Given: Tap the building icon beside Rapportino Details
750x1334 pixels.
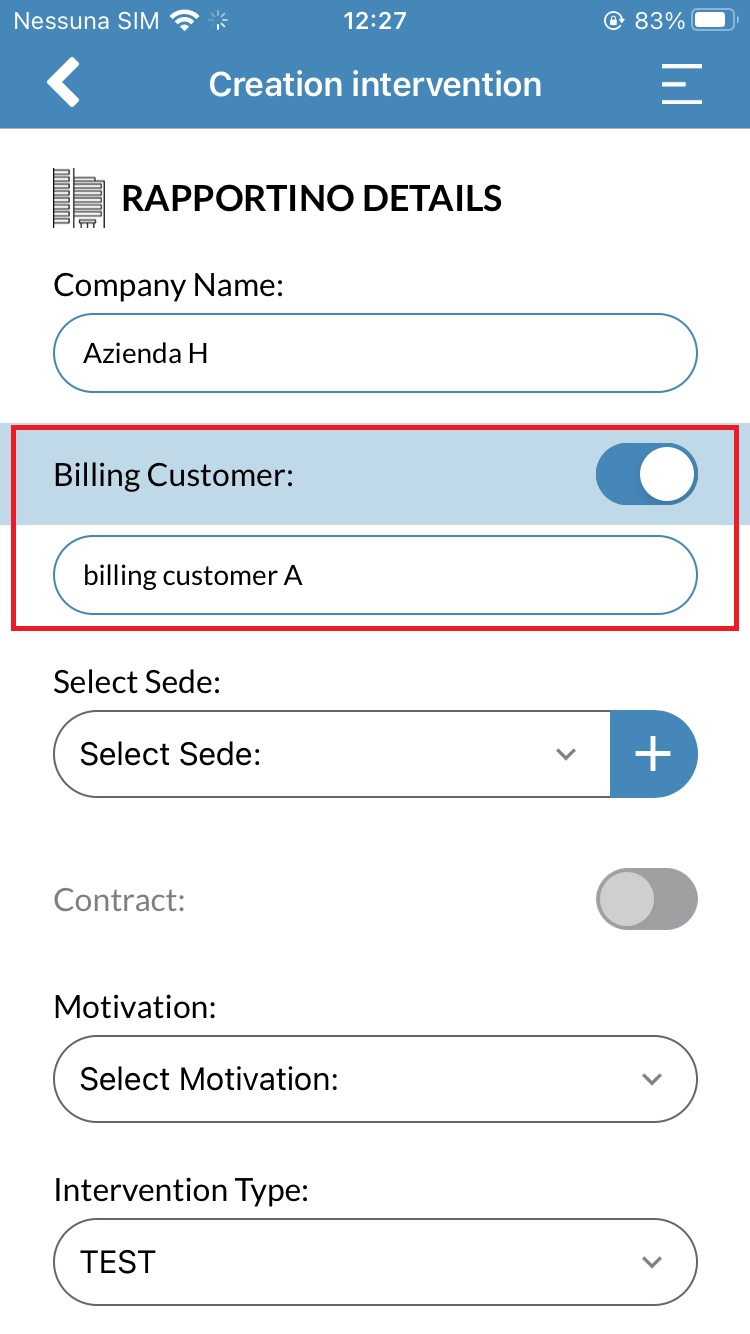Looking at the screenshot, I should pos(78,198).
